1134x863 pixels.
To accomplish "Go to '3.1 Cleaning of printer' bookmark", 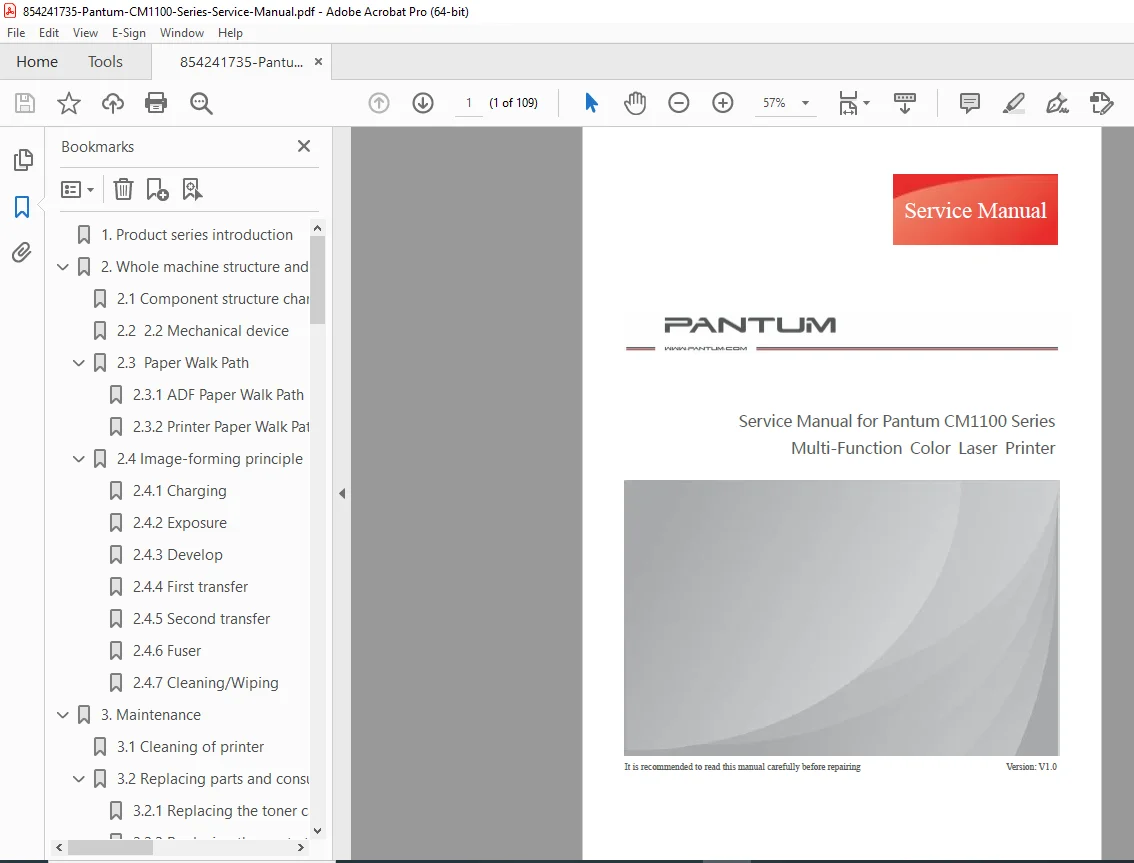I will click(x=190, y=747).
